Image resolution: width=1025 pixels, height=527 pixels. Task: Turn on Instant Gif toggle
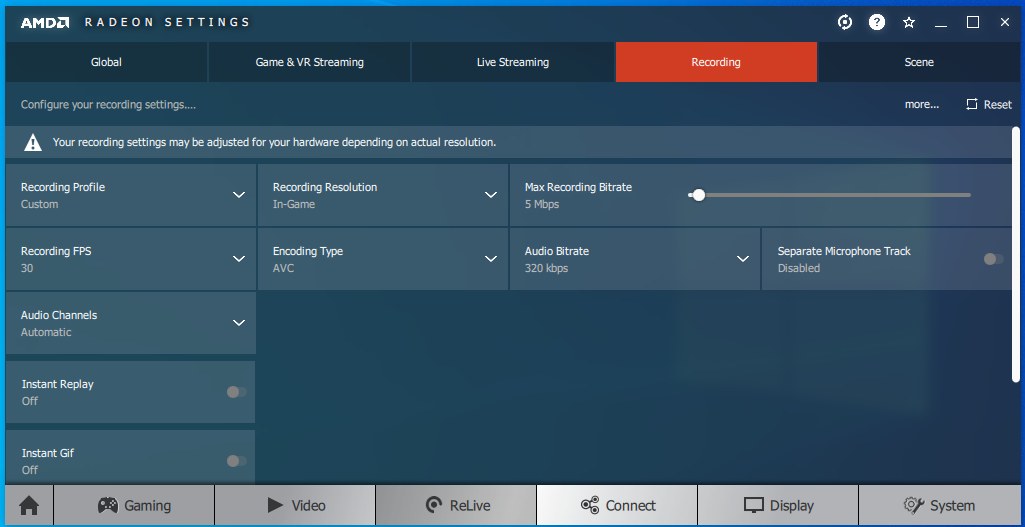click(236, 461)
